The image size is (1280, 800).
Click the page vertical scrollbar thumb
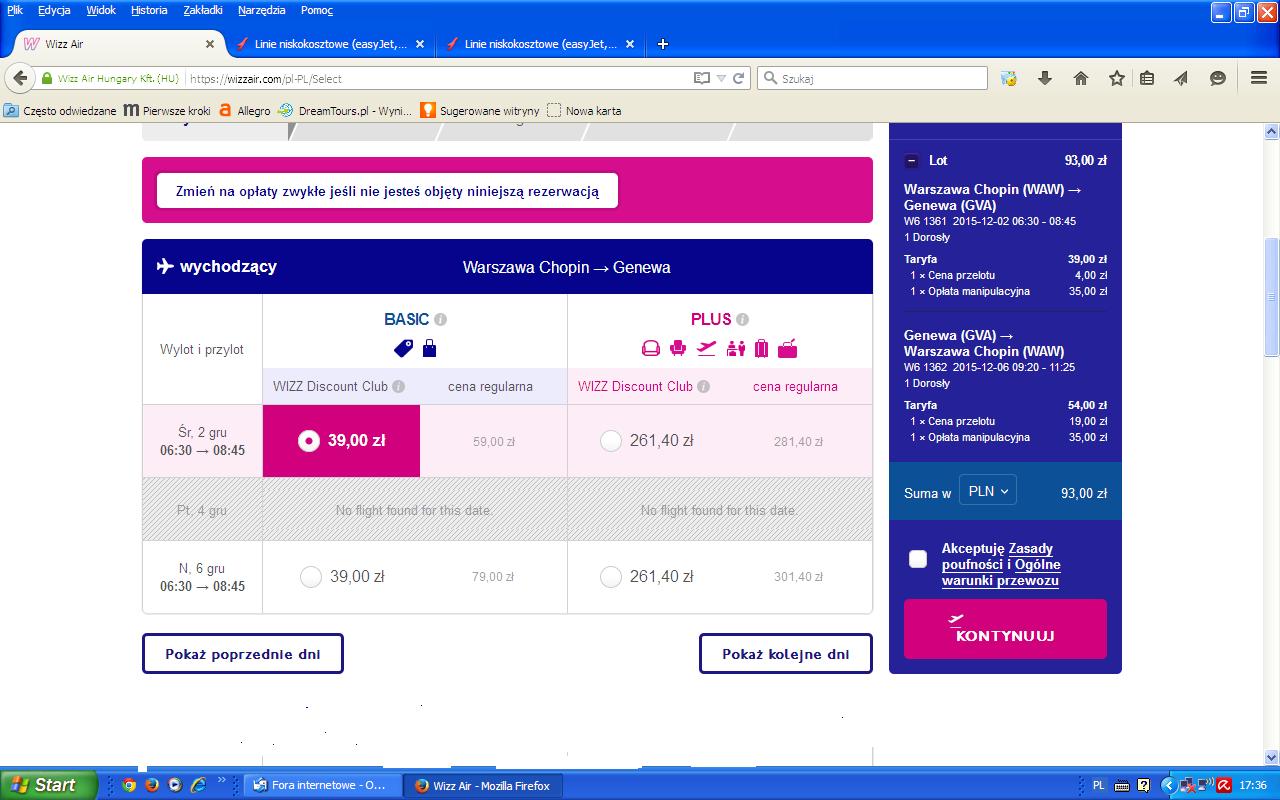coord(1272,297)
